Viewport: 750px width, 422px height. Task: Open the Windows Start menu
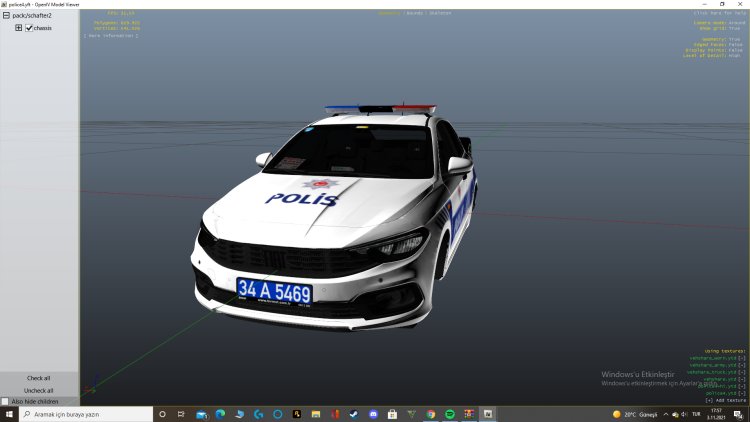pyautogui.click(x=8, y=414)
